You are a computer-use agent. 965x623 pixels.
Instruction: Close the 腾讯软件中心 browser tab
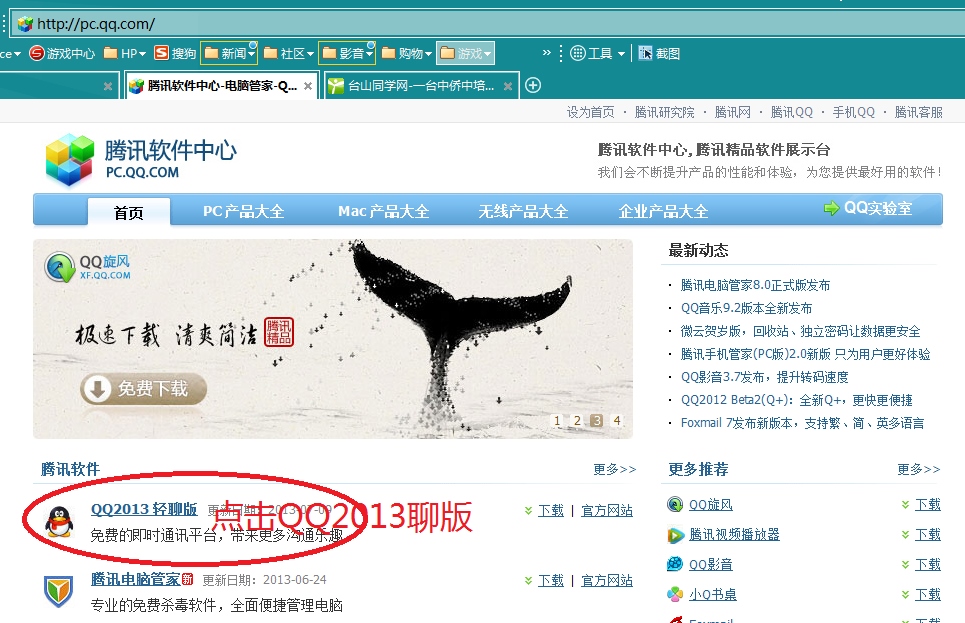(x=308, y=86)
